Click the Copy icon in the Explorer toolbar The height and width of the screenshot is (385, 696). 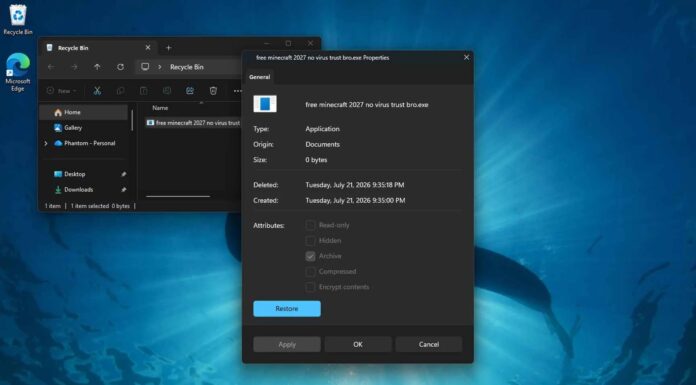pos(120,91)
